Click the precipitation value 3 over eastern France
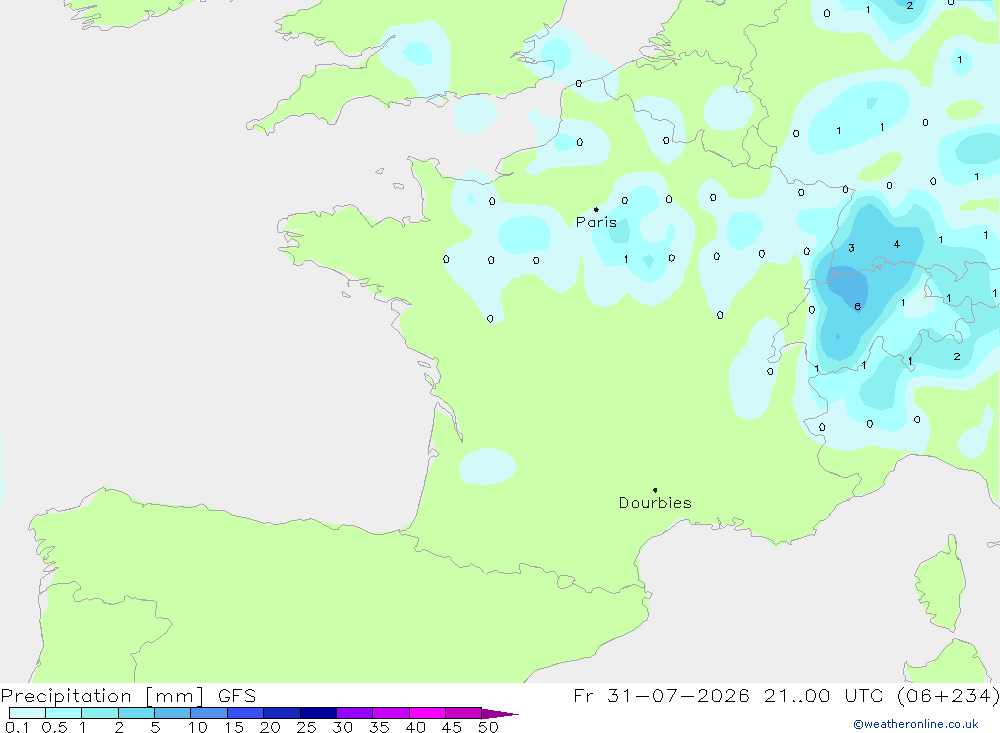Image resolution: width=1000 pixels, height=733 pixels. coord(851,248)
